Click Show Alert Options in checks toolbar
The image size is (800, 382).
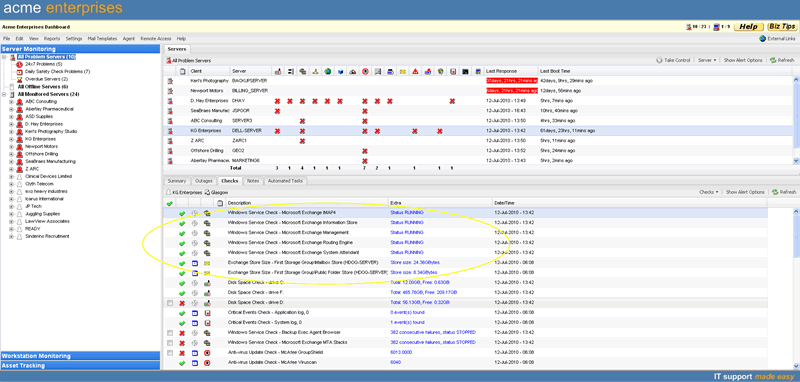point(745,192)
